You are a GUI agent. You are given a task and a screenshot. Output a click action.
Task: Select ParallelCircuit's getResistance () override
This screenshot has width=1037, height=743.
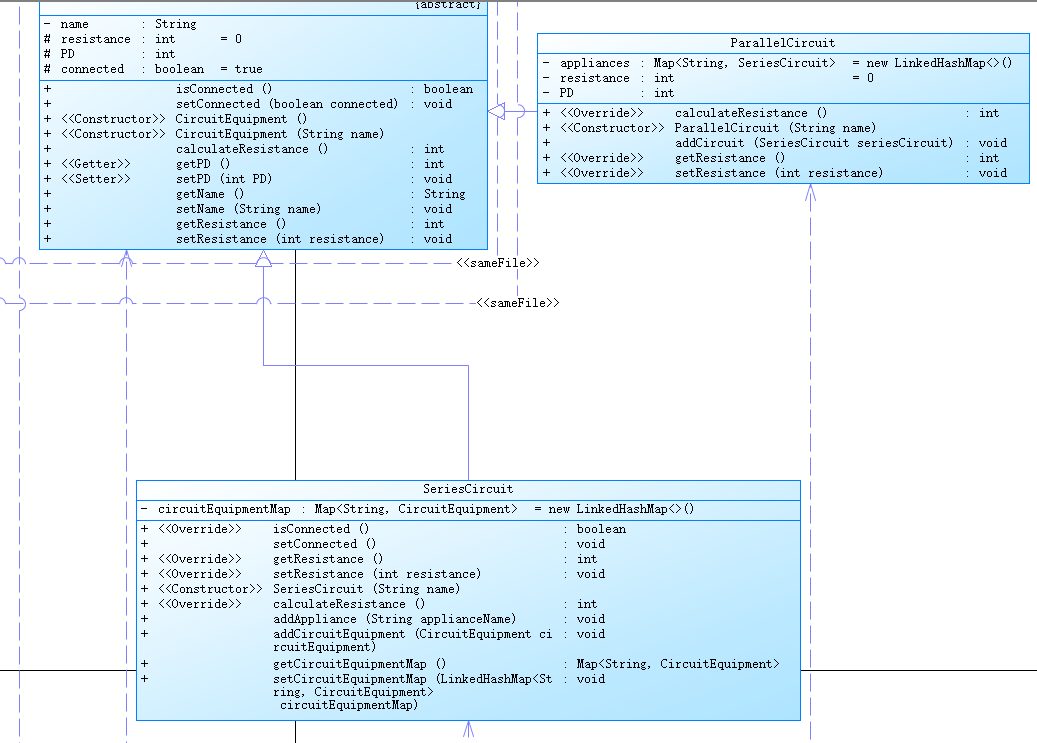tap(770, 158)
